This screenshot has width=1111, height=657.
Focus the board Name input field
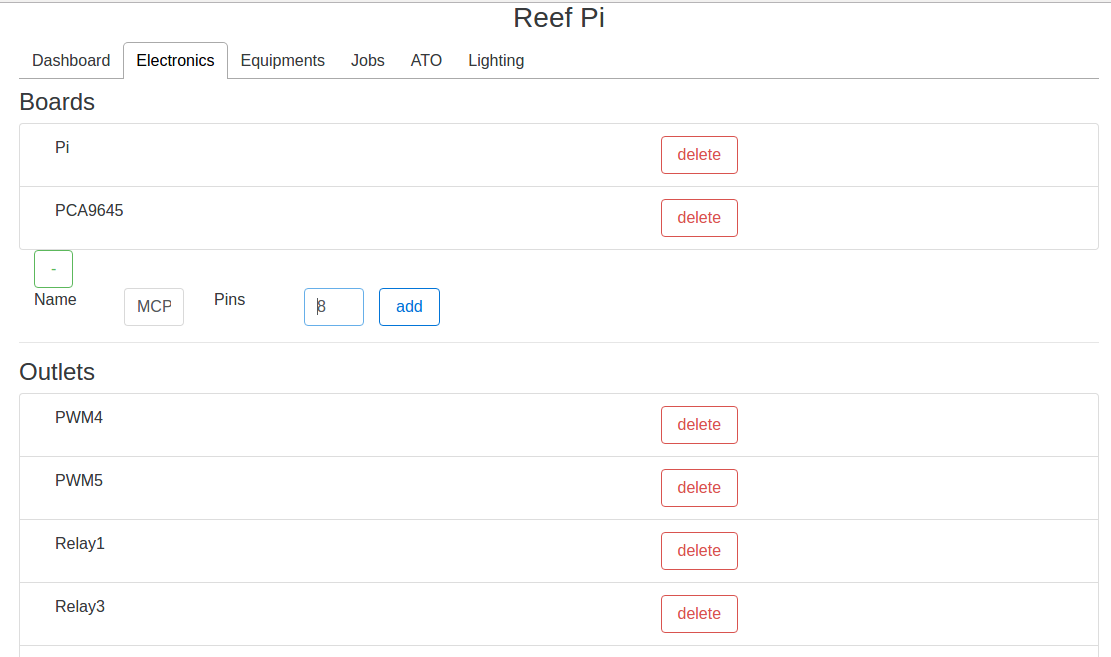[154, 307]
